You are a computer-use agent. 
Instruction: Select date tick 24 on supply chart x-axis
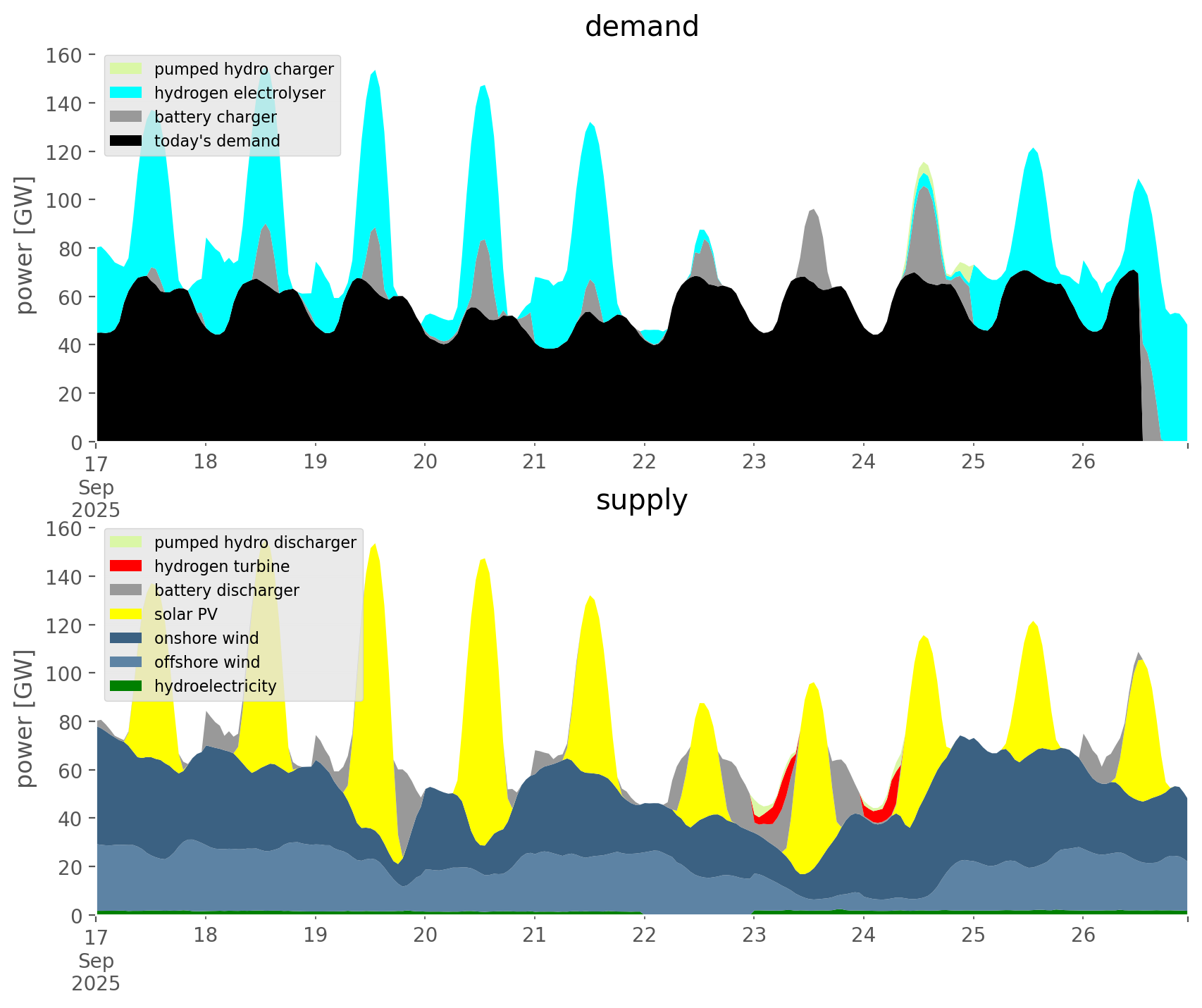pos(863,935)
